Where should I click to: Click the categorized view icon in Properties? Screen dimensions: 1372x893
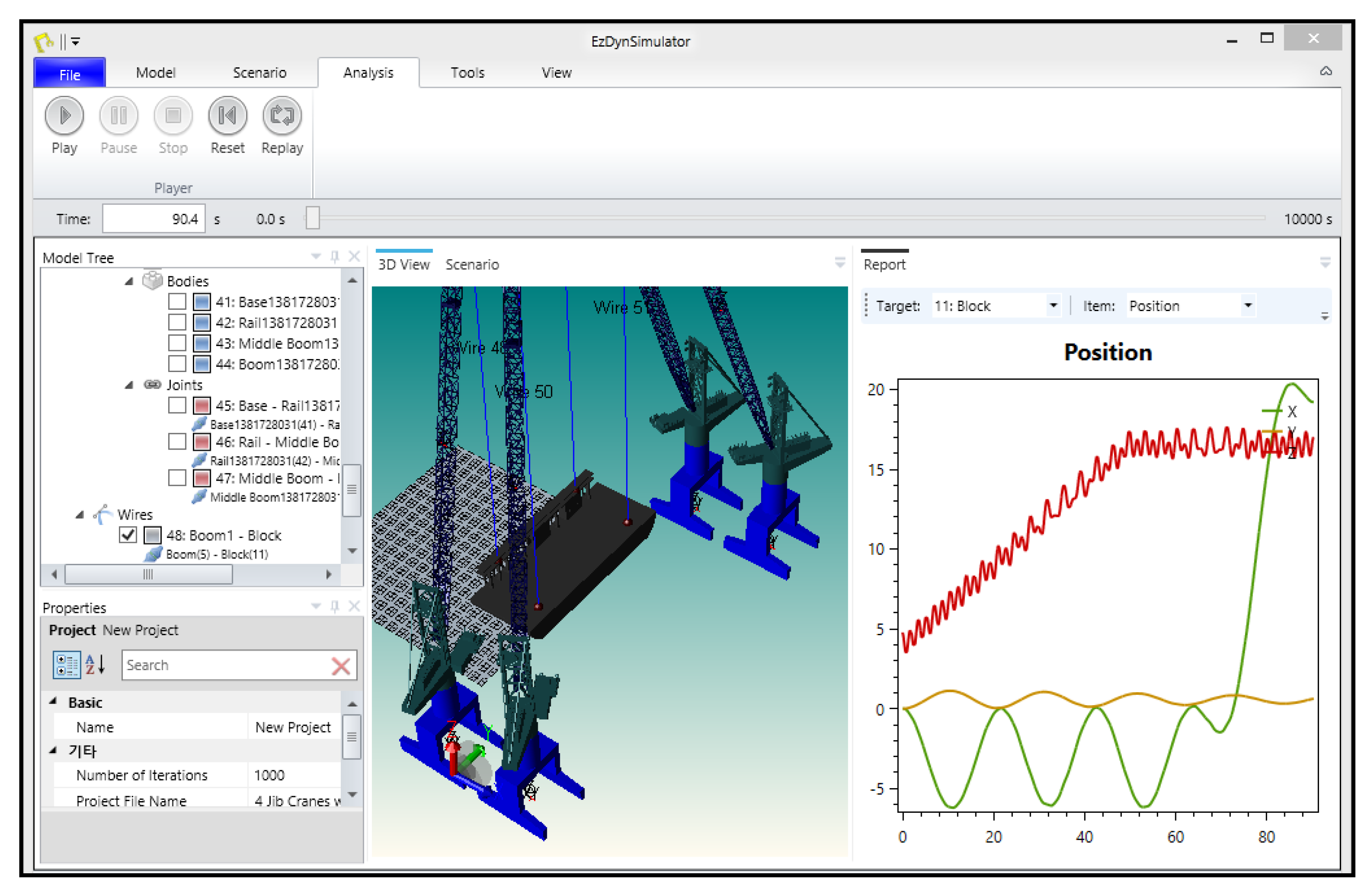pyautogui.click(x=66, y=665)
